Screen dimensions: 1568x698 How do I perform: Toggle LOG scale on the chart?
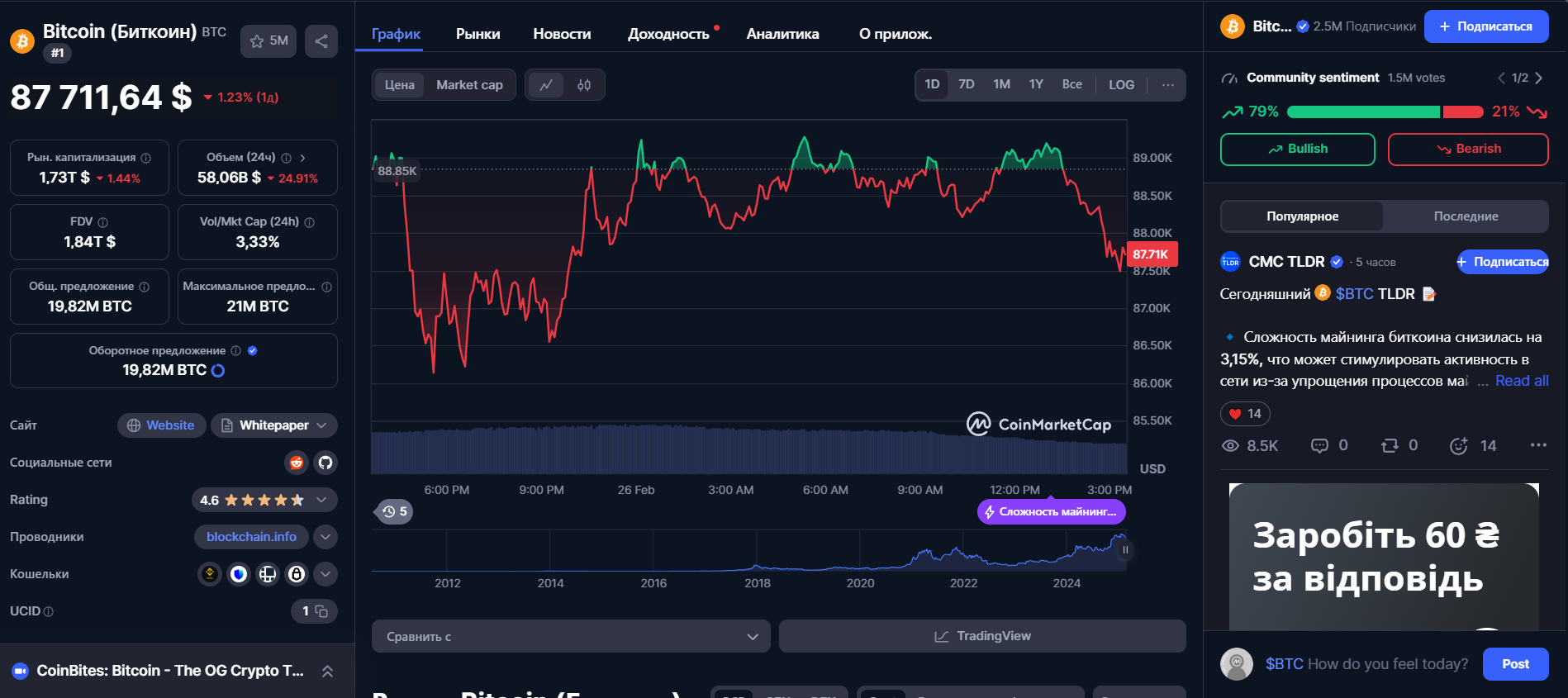point(1121,85)
